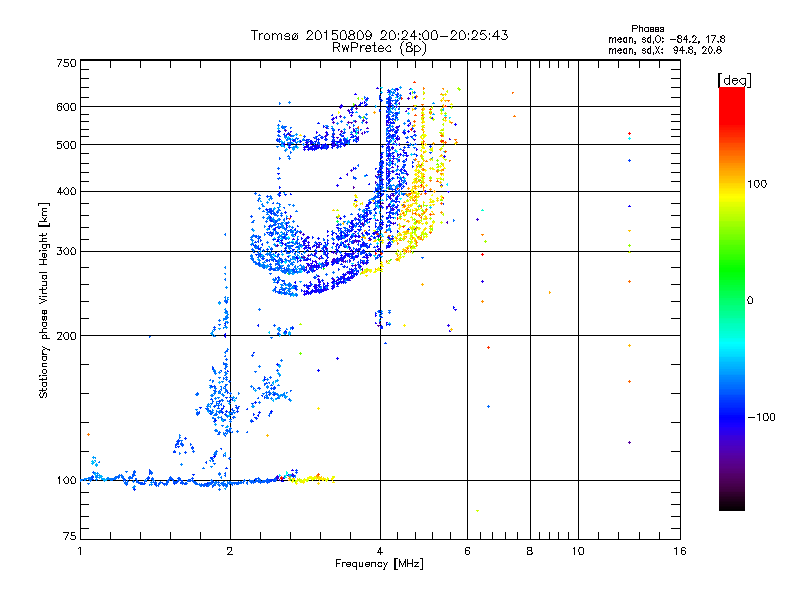Click the '100' colorbar tick label
Screen dimensions: 800x600
[x=757, y=184]
